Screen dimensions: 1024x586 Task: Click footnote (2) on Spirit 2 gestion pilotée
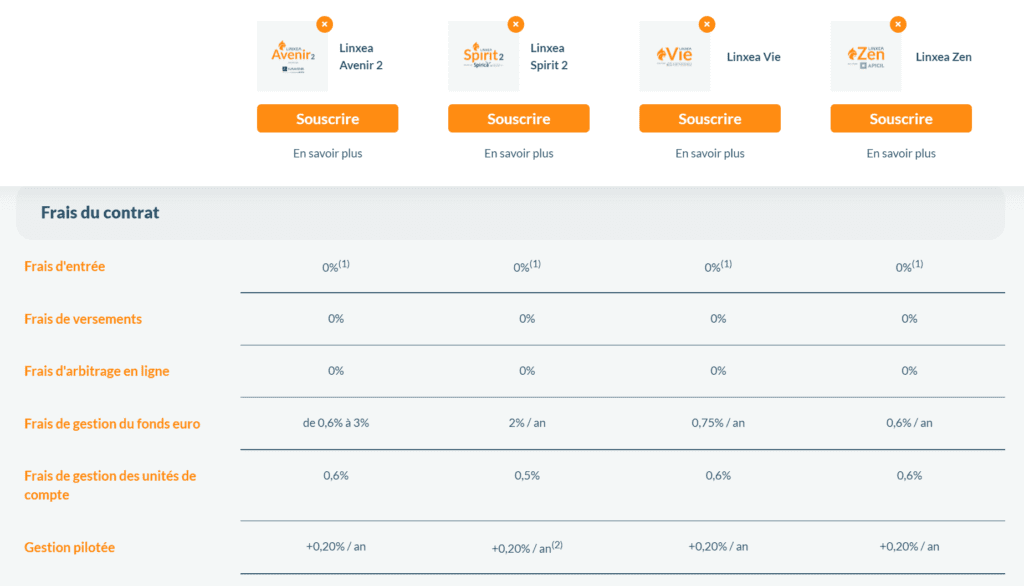click(x=556, y=544)
